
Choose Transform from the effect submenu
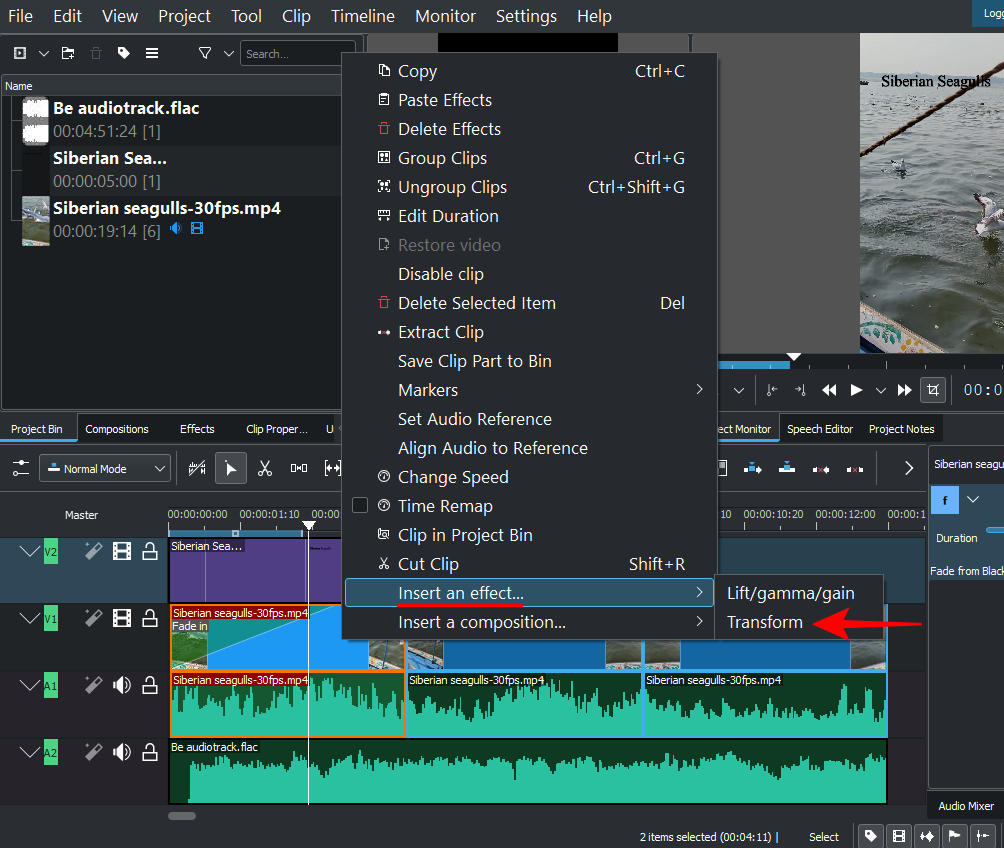[x=765, y=622]
